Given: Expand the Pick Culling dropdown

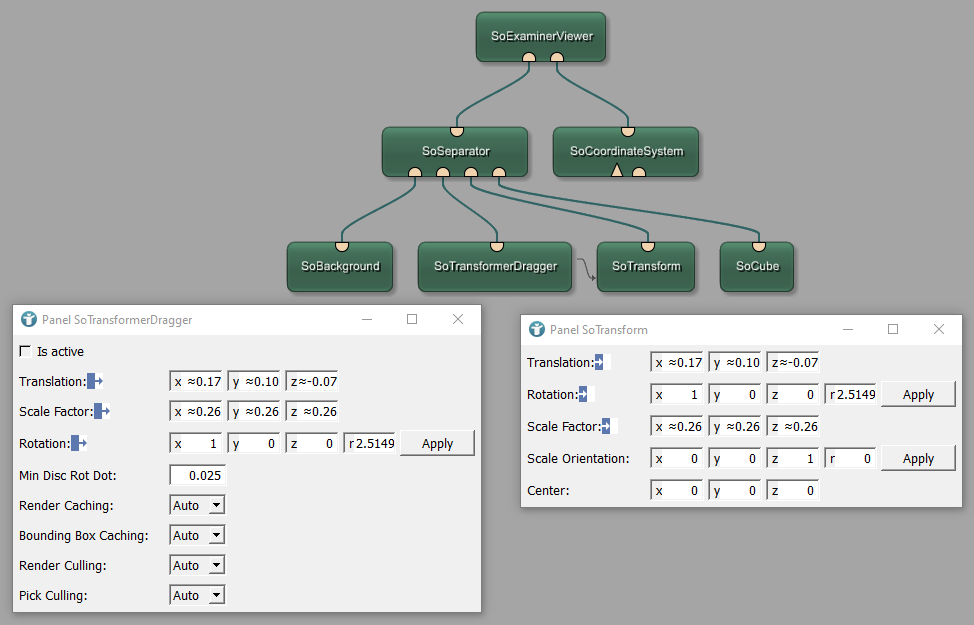Looking at the screenshot, I should (197, 596).
